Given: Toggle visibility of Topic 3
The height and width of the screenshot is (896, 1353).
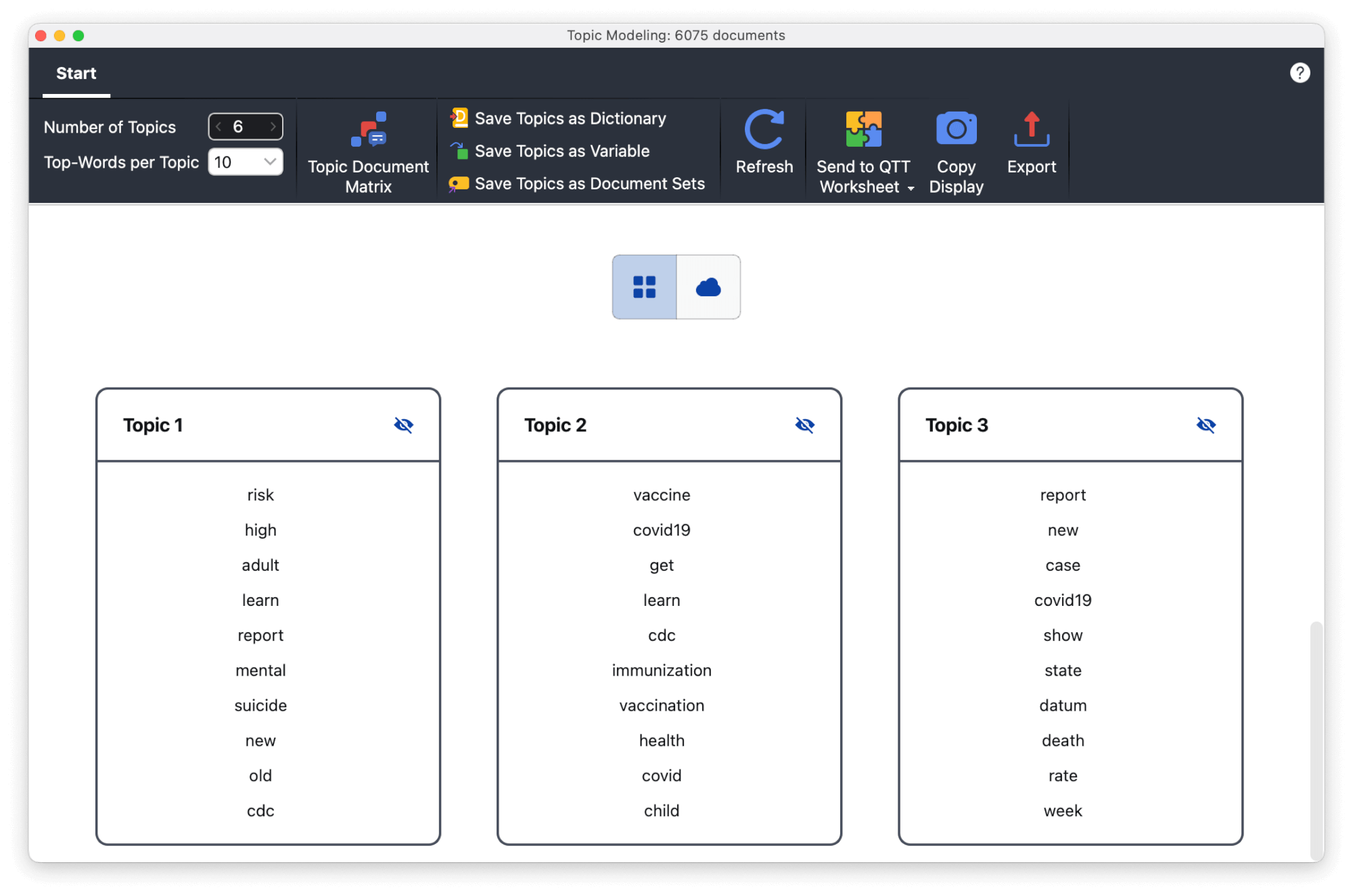Looking at the screenshot, I should pyautogui.click(x=1206, y=425).
